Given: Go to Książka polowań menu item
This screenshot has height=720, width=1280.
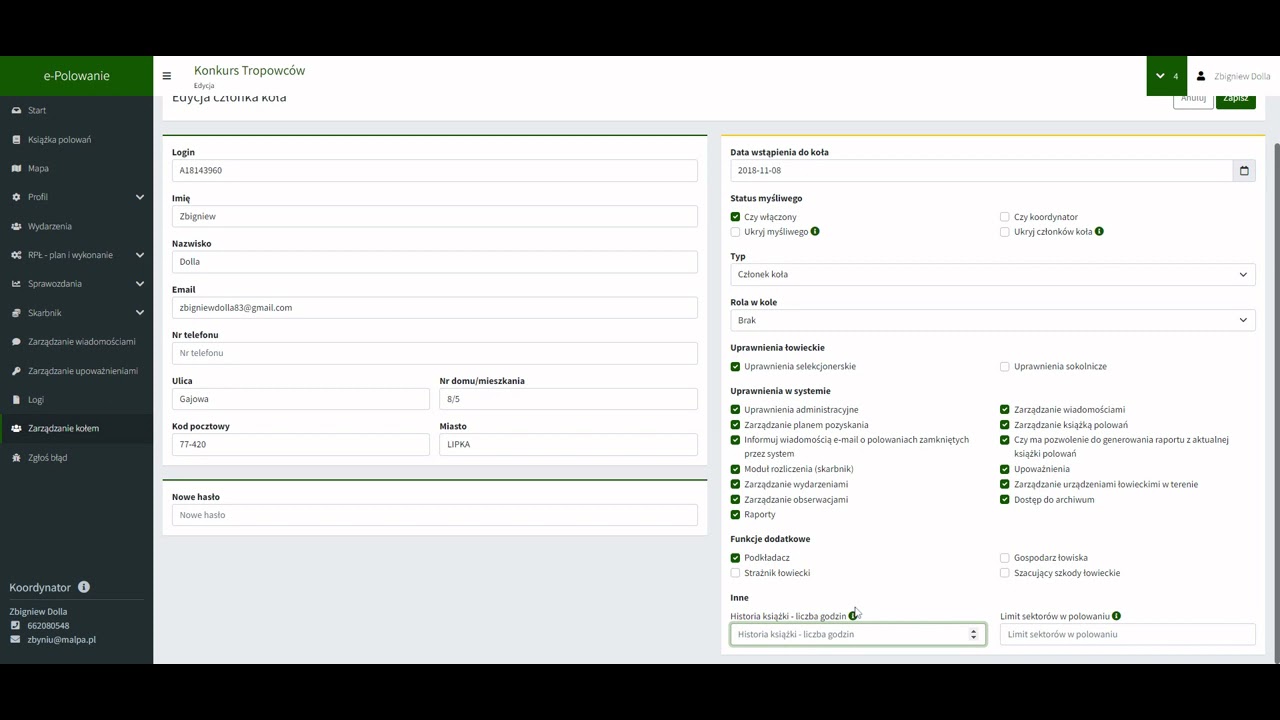Looking at the screenshot, I should pyautogui.click(x=77, y=139).
